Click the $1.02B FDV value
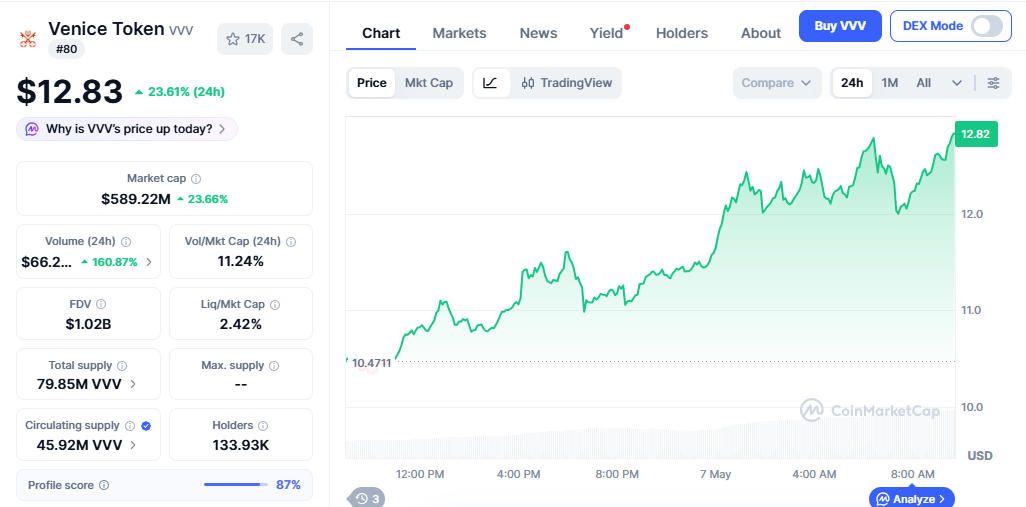The height and width of the screenshot is (507, 1026). pyautogui.click(x=88, y=324)
